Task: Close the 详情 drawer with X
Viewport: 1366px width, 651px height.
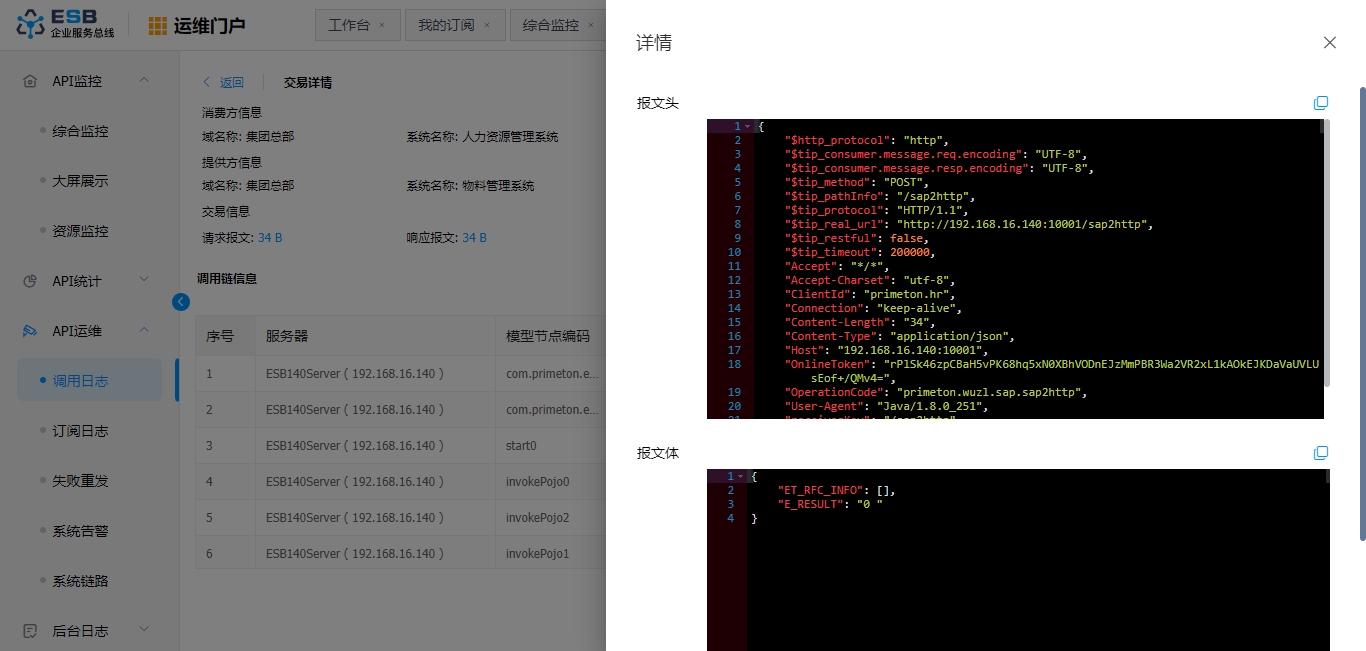Action: (1329, 42)
